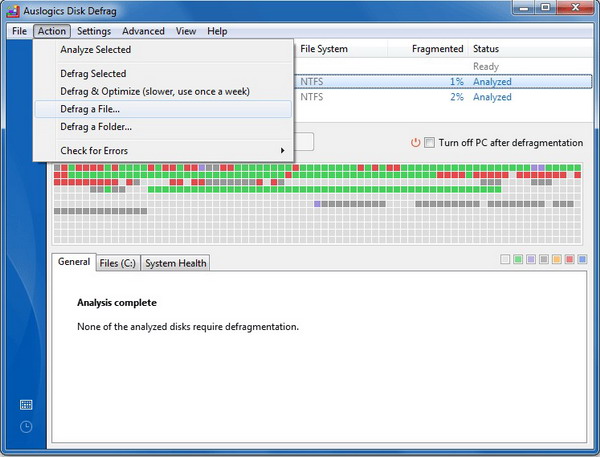Expand the Check for Errors submenu
Viewport: 600px width, 457px height.
[x=163, y=150]
